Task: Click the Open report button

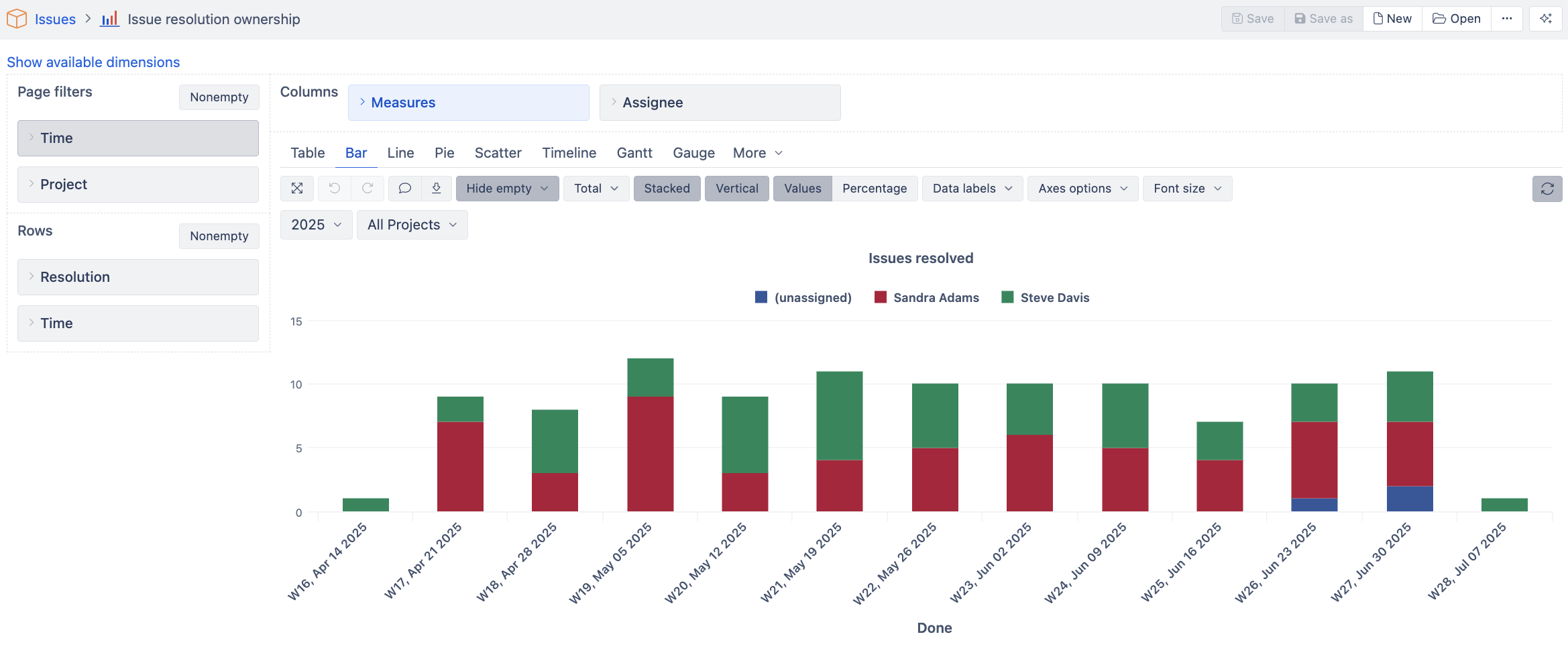Action: (x=1456, y=19)
